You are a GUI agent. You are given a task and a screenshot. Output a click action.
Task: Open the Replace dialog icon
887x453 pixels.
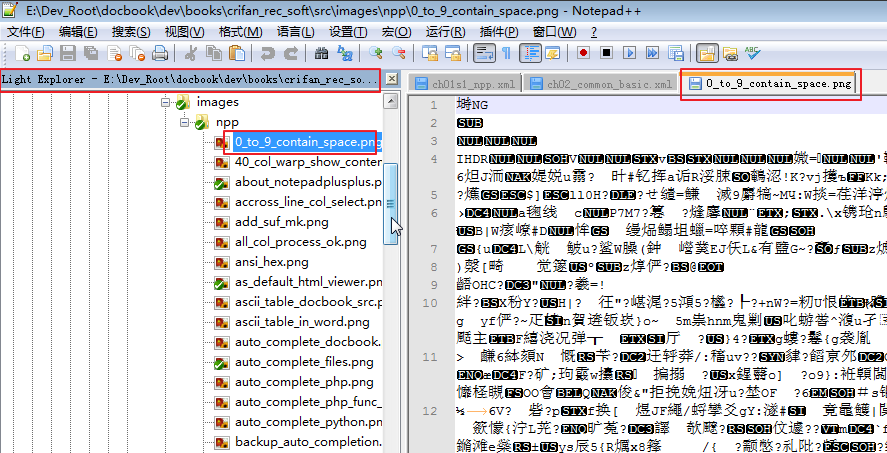point(345,53)
